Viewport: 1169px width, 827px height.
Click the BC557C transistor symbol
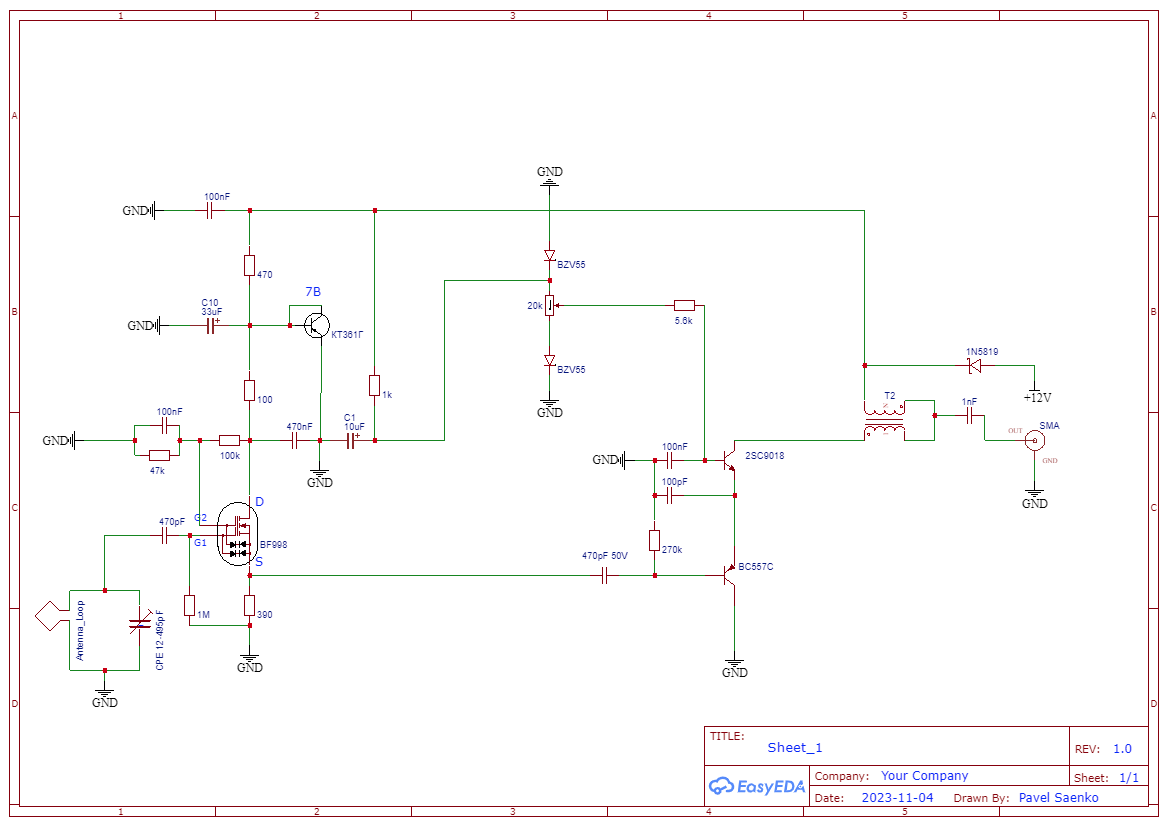coord(728,575)
